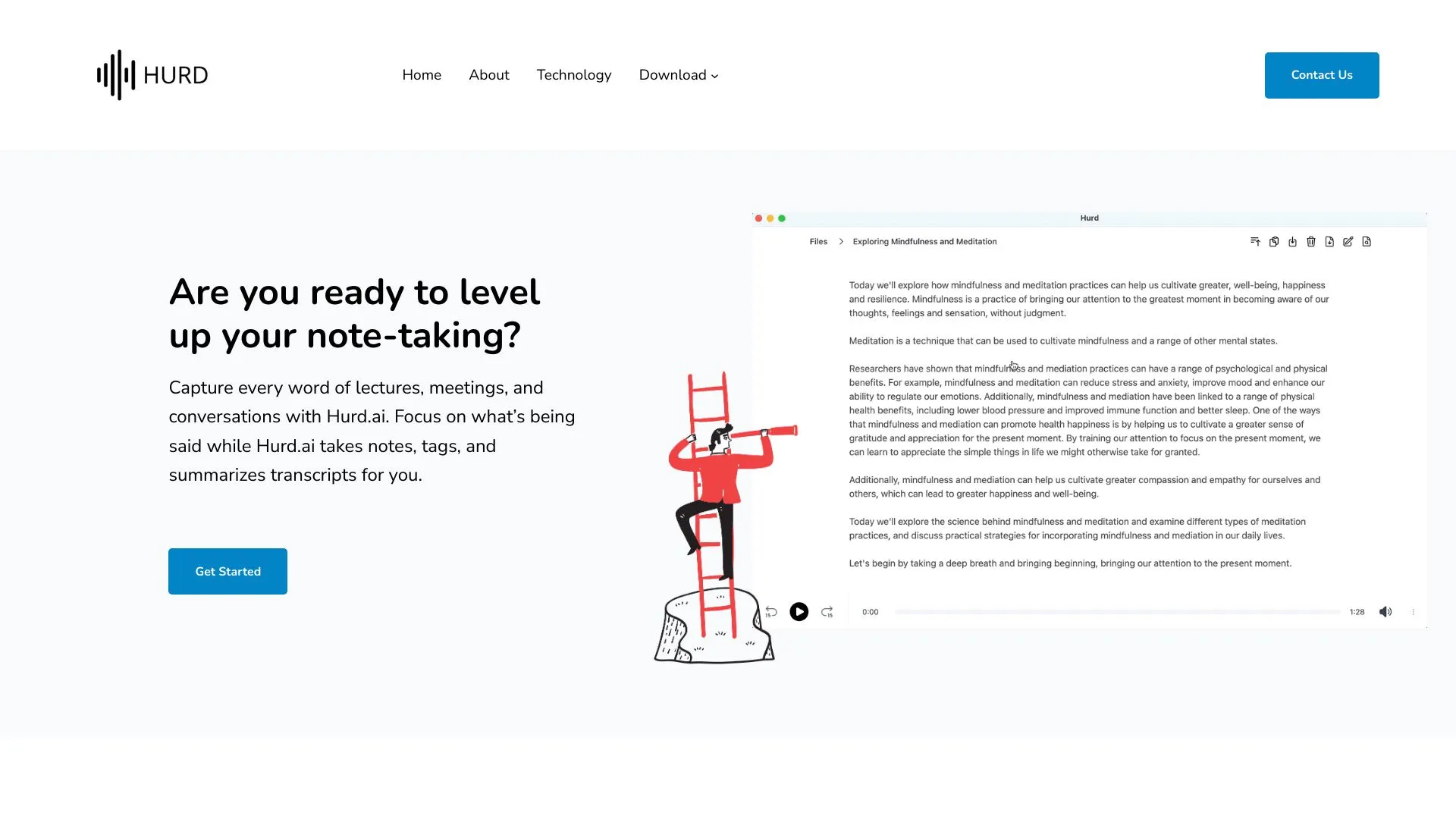Click the Contact Us button

click(1321, 74)
